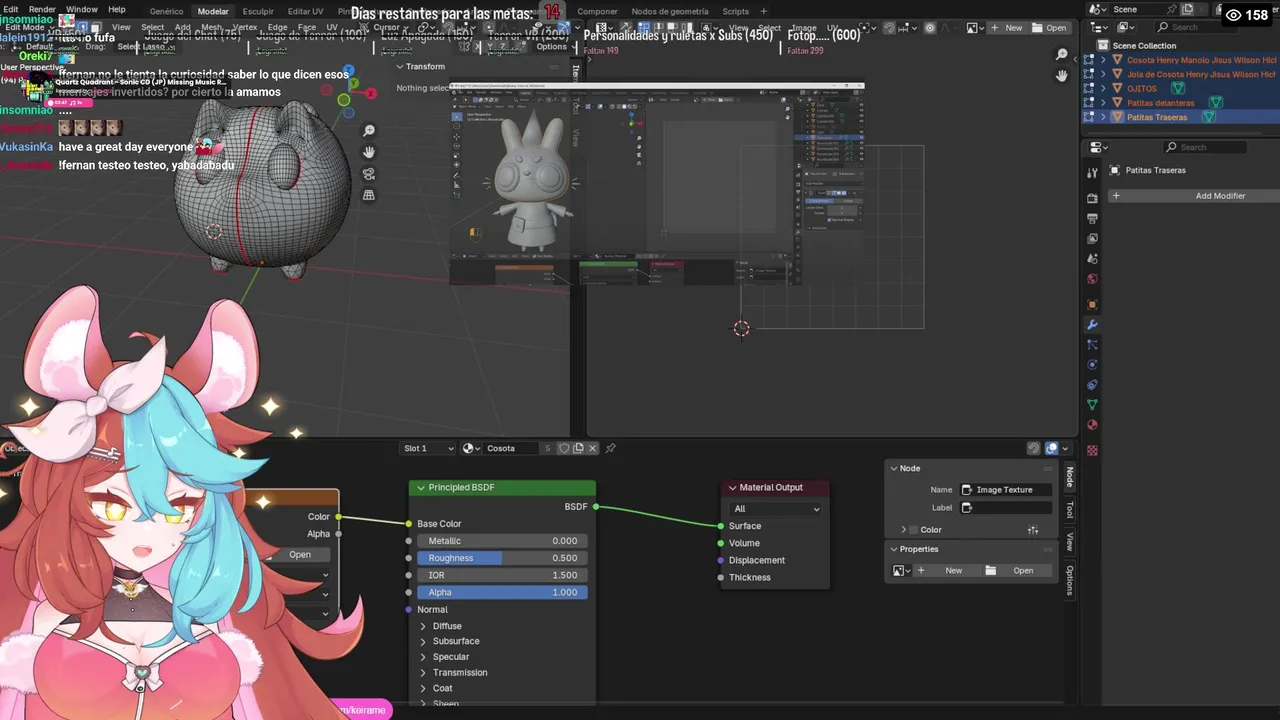Open the Texture checker tab icon

1092,450
